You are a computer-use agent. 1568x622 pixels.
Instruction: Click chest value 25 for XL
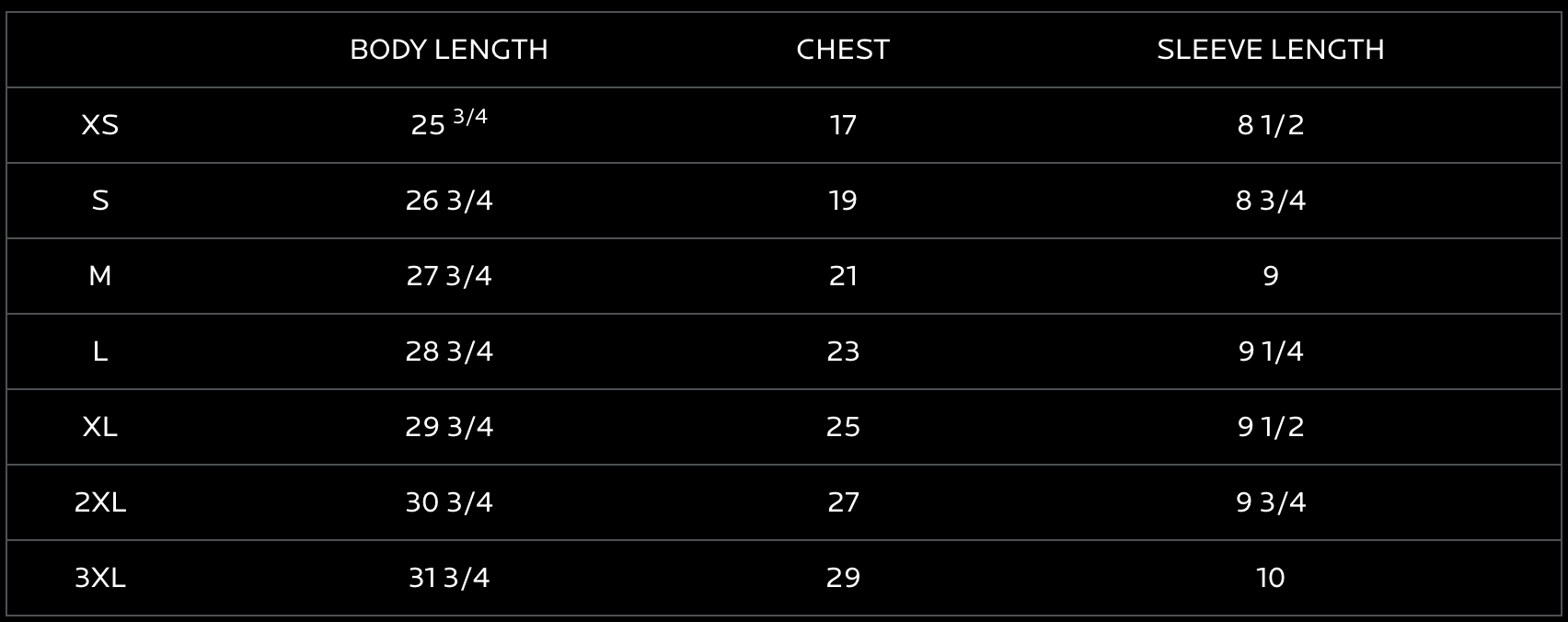coord(843,427)
